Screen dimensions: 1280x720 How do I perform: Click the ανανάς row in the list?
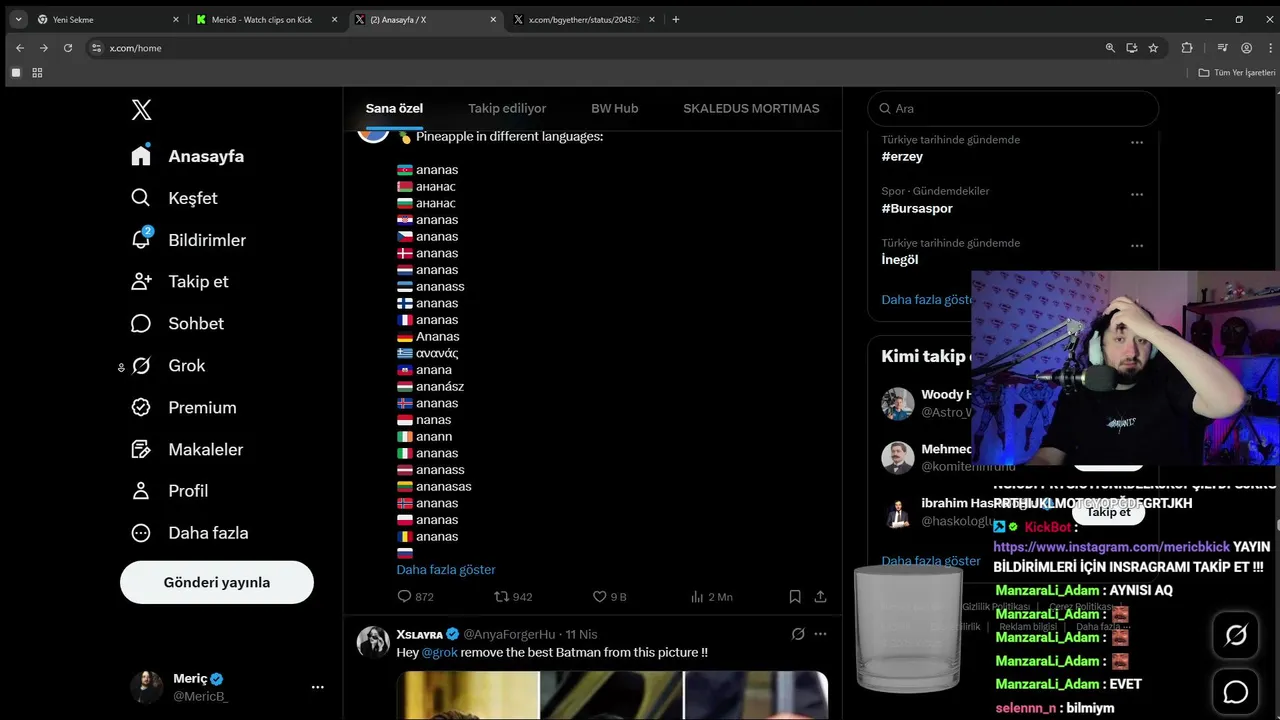427,353
